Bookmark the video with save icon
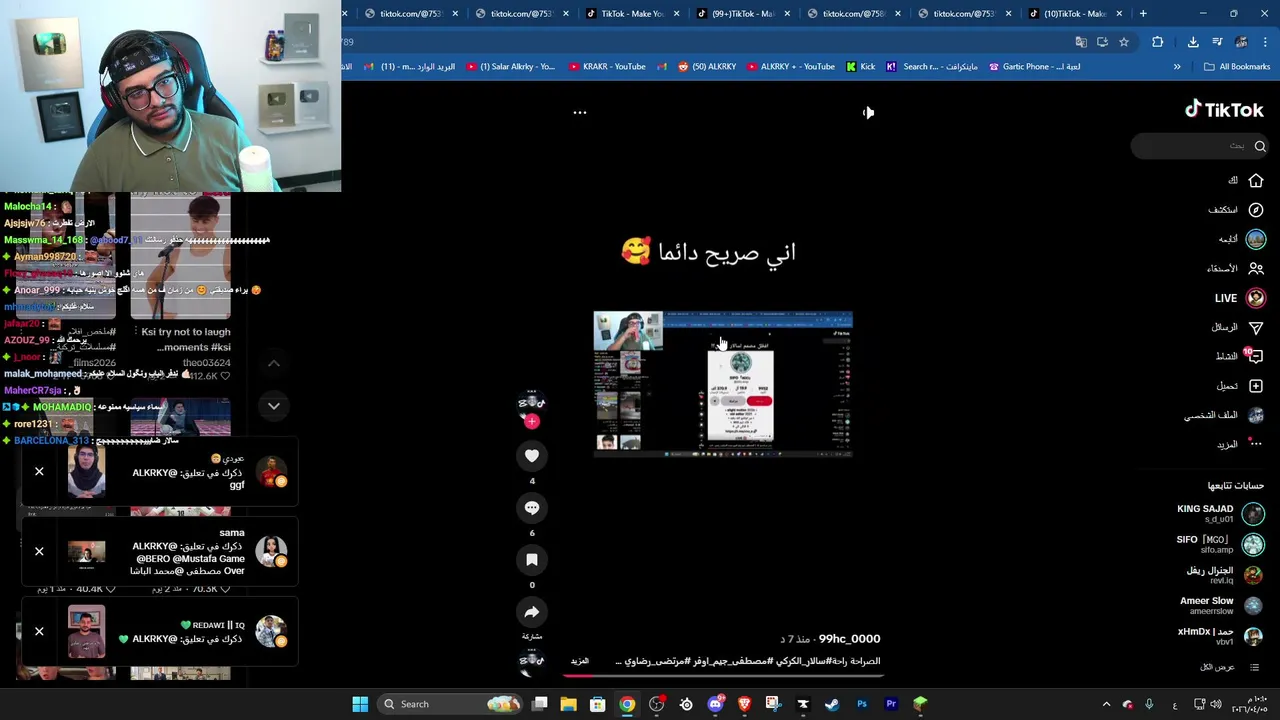Viewport: 1280px width, 720px height. pos(532,560)
